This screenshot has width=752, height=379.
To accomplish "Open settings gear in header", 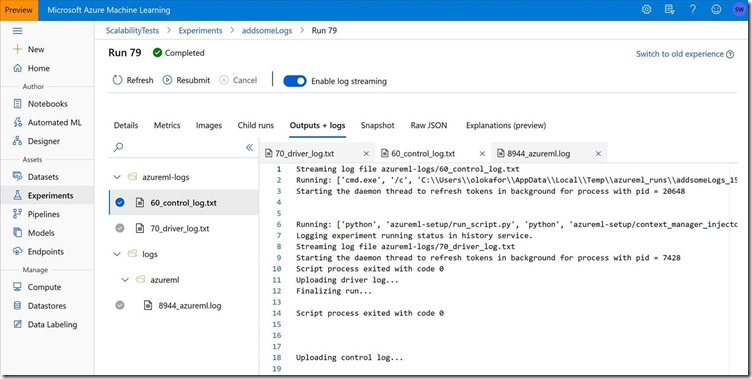I will point(646,10).
